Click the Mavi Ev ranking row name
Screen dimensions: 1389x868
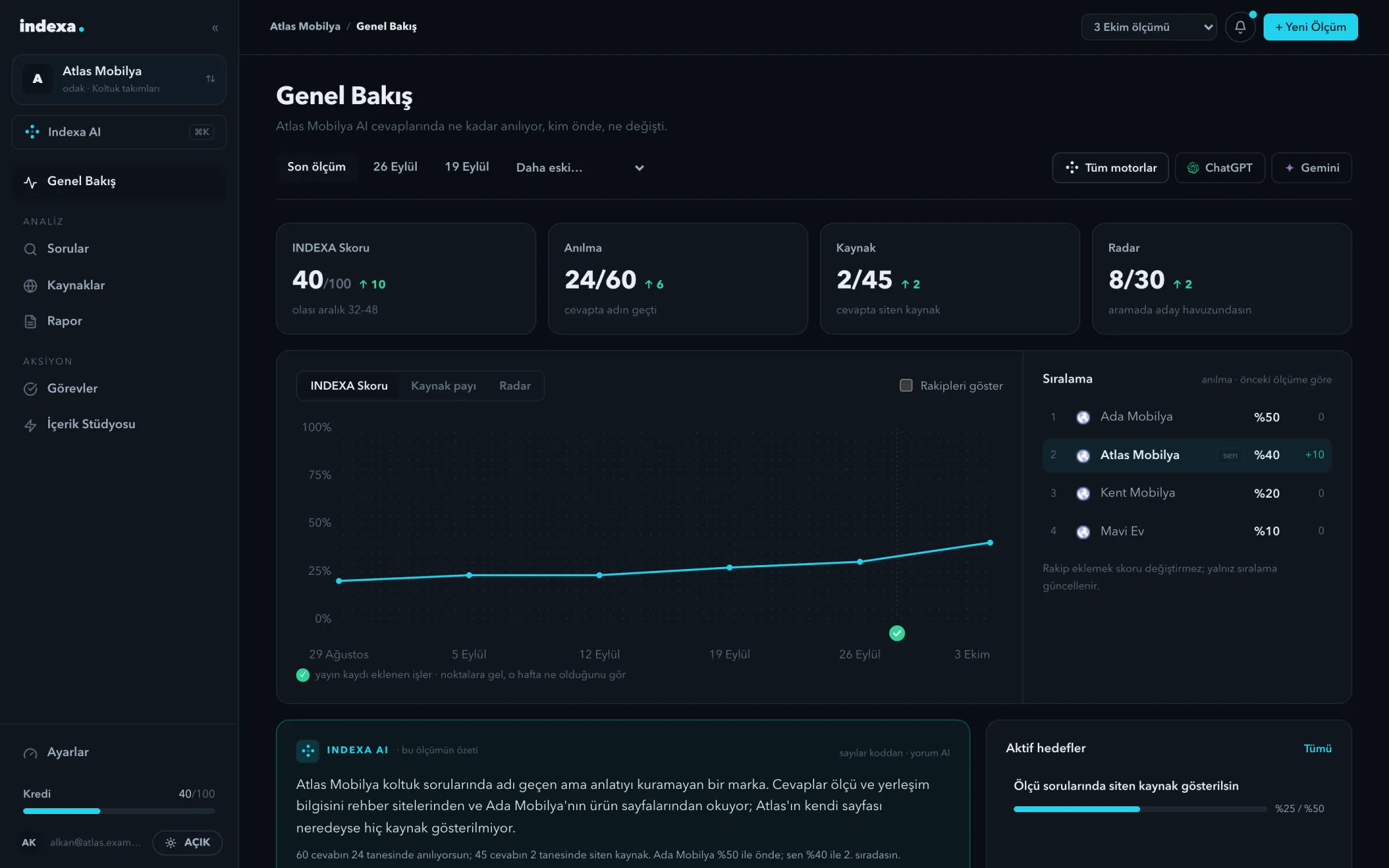point(1122,532)
